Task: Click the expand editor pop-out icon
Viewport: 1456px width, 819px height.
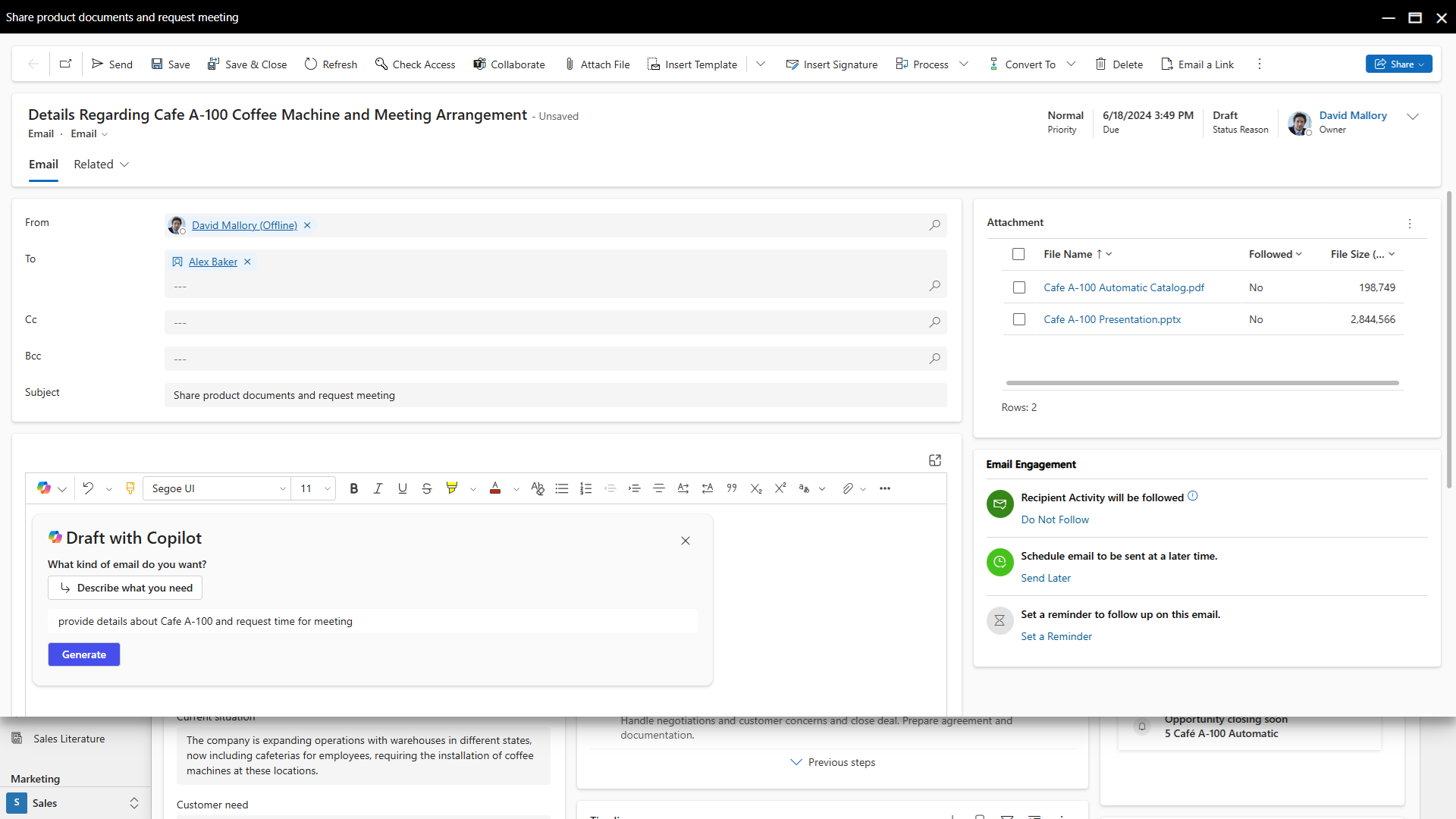Action: click(935, 460)
